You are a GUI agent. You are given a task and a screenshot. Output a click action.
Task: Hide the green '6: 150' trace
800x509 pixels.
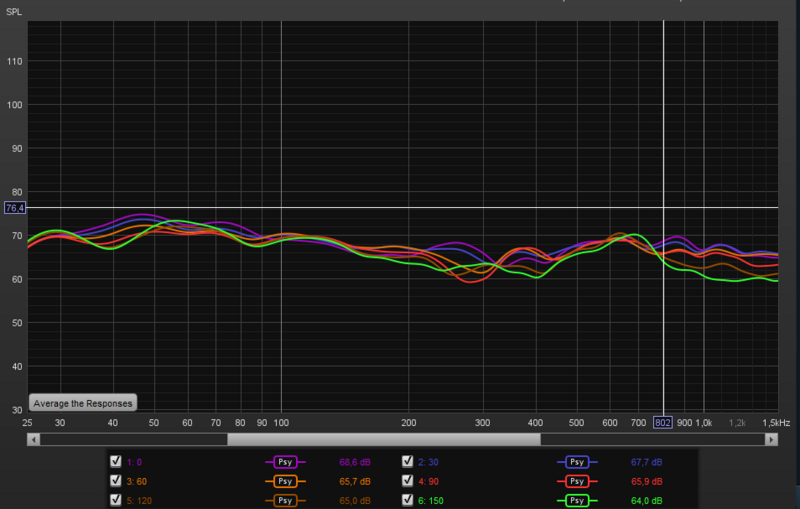[407, 500]
